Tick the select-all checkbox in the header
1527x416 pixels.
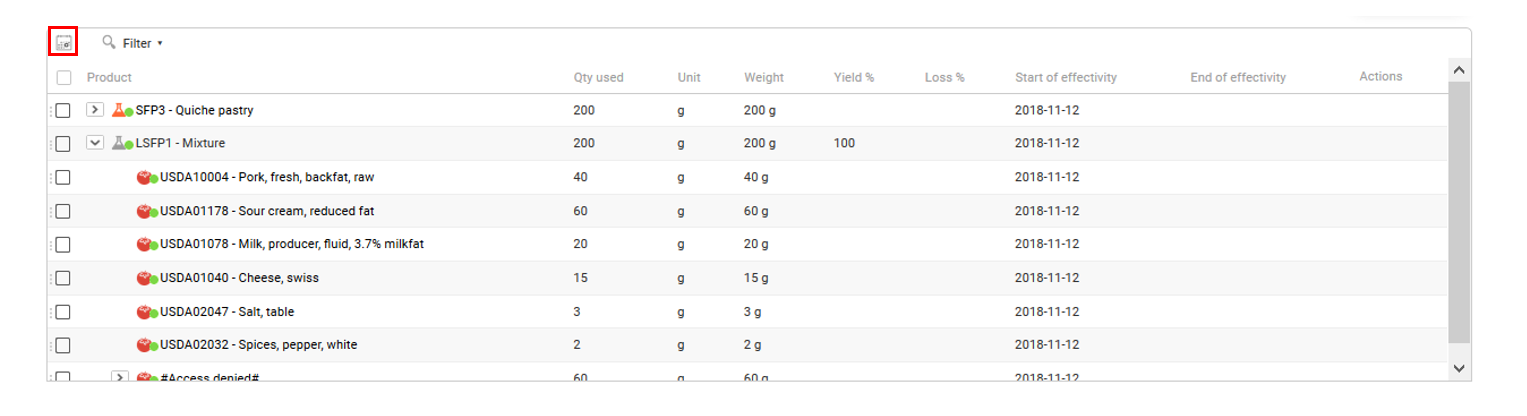click(x=63, y=78)
